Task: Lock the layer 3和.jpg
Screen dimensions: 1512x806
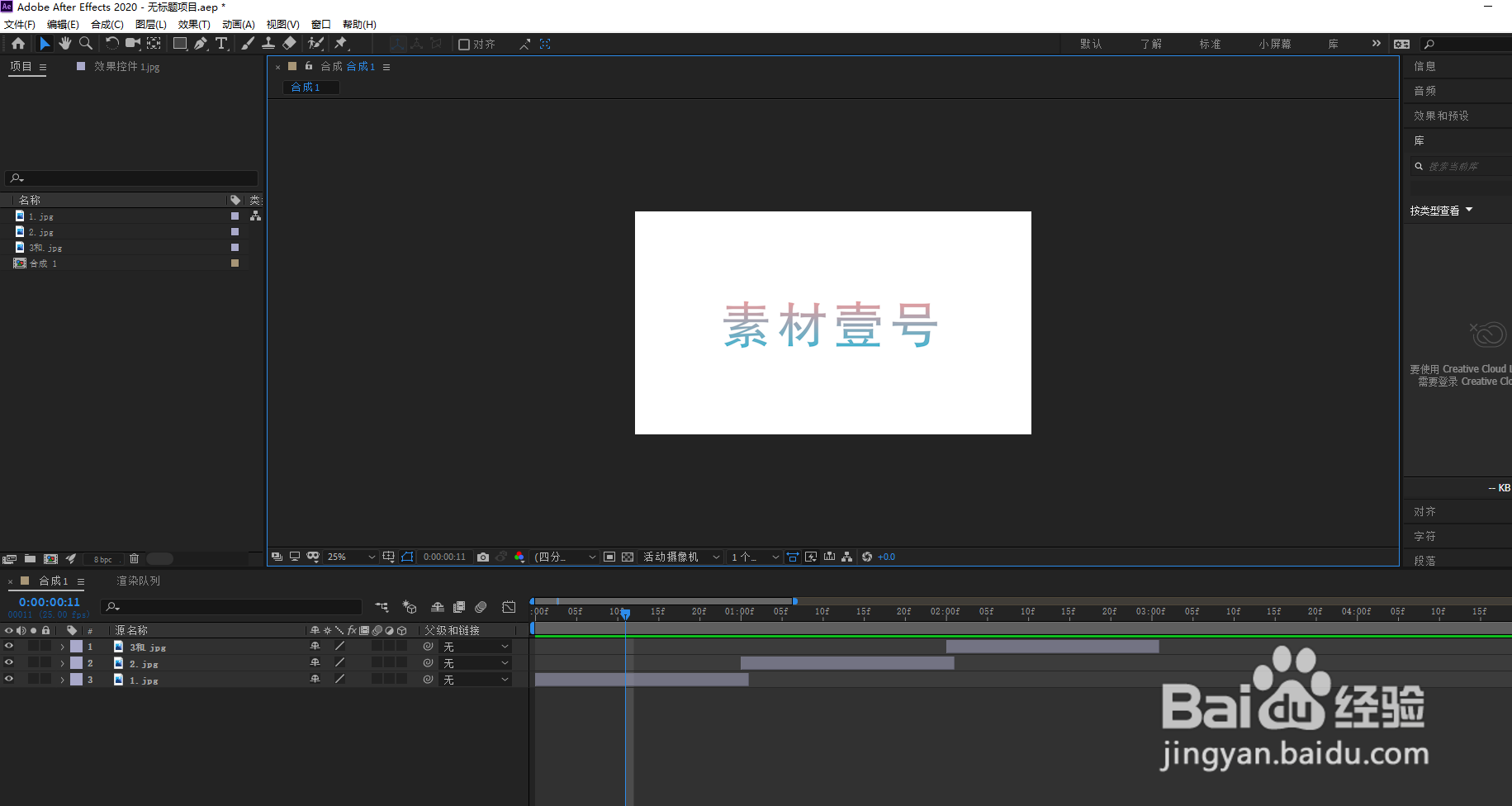Action: [x=45, y=647]
